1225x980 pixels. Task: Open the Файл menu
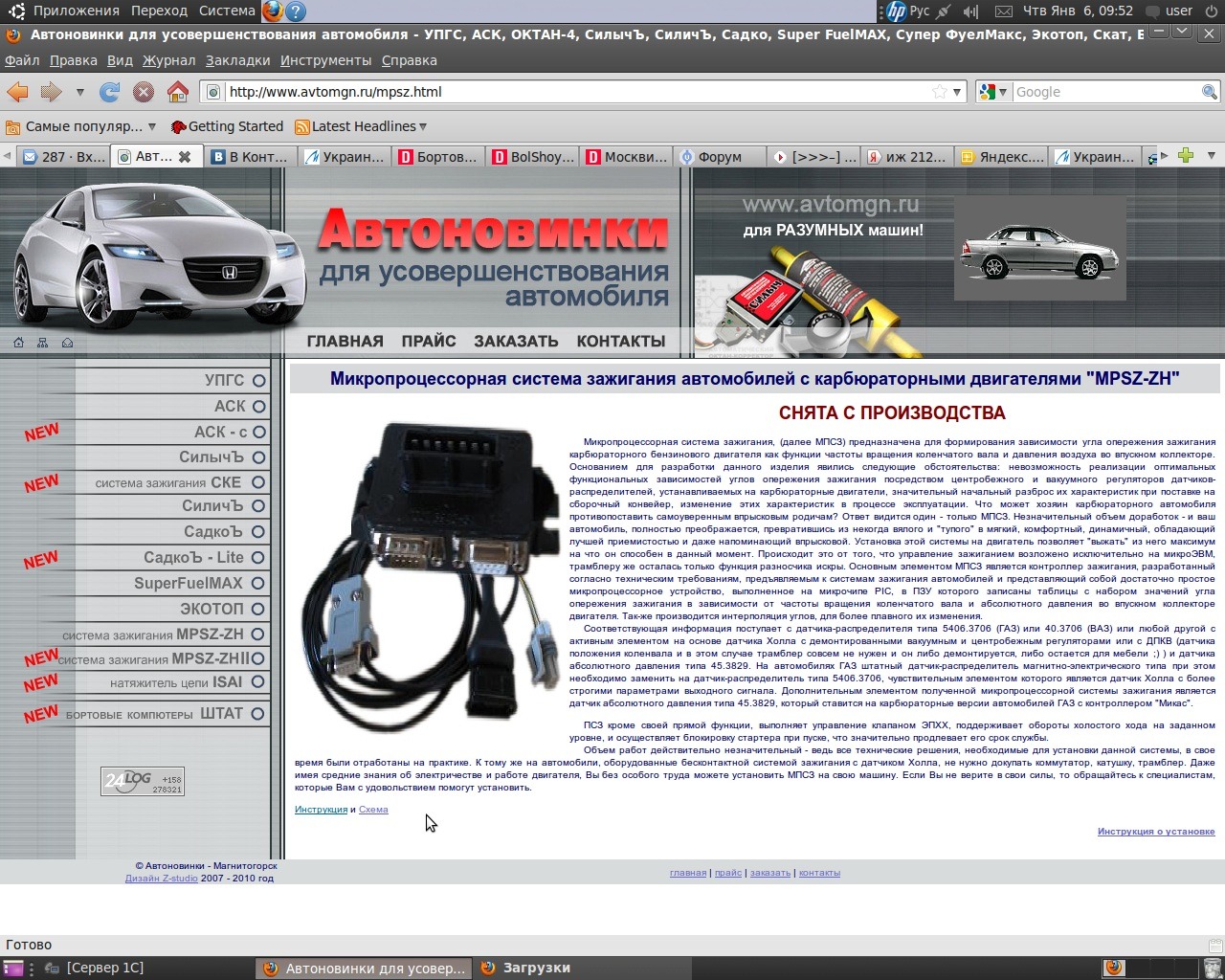(22, 60)
